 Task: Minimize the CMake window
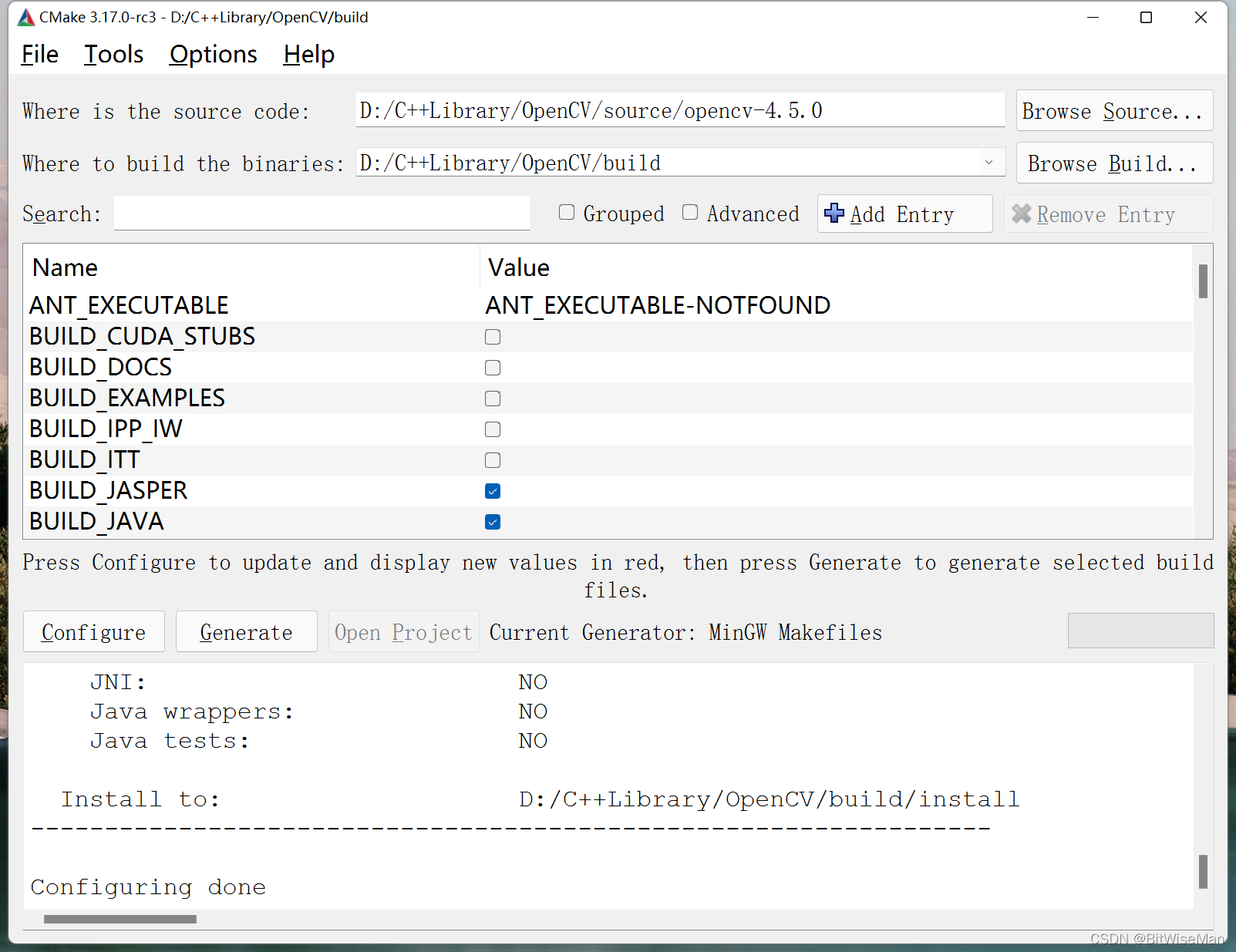1093,17
